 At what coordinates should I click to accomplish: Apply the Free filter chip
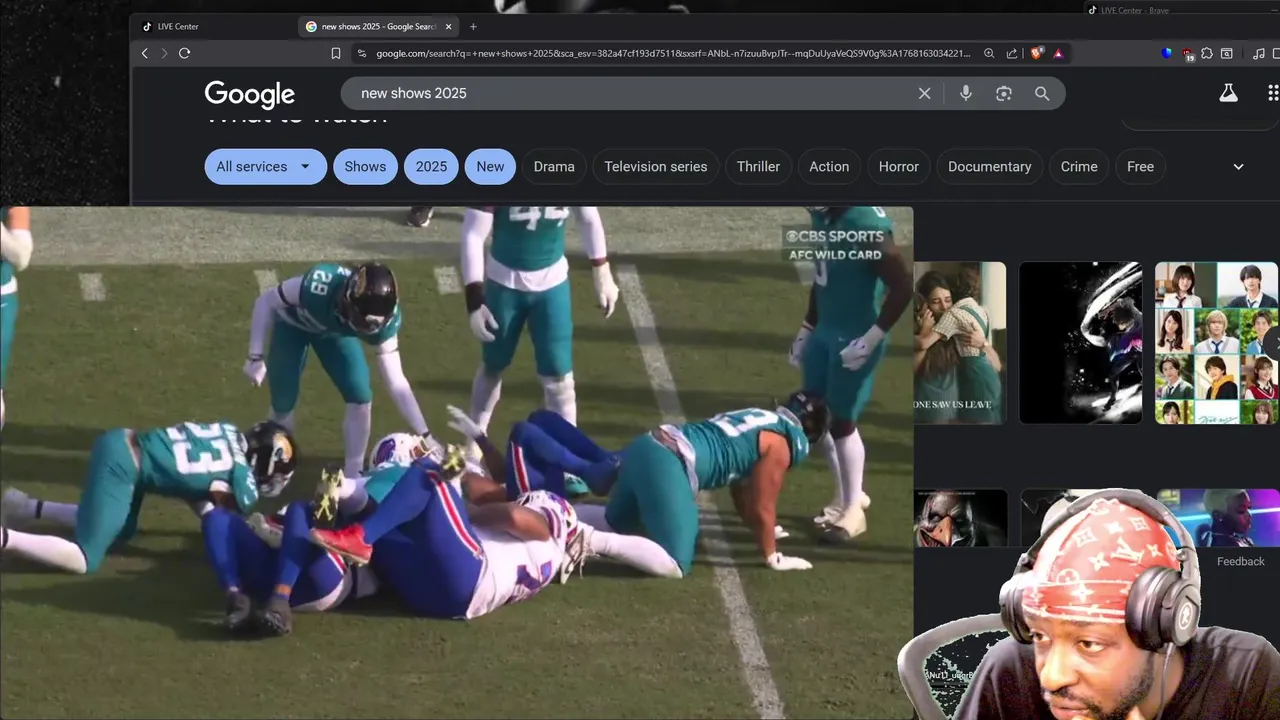pyautogui.click(x=1140, y=167)
